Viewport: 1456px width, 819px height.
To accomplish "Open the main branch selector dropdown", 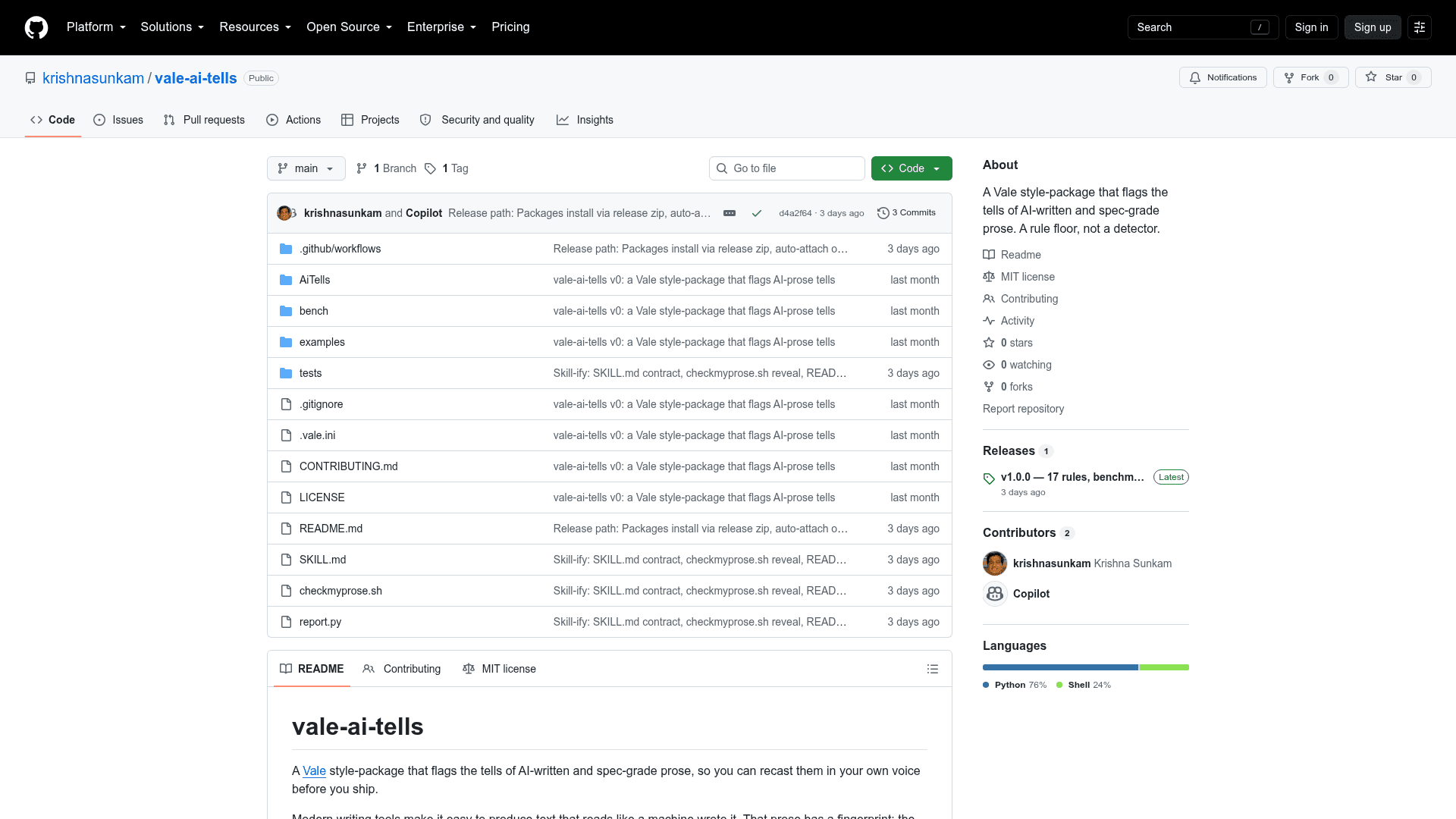I will pyautogui.click(x=306, y=168).
